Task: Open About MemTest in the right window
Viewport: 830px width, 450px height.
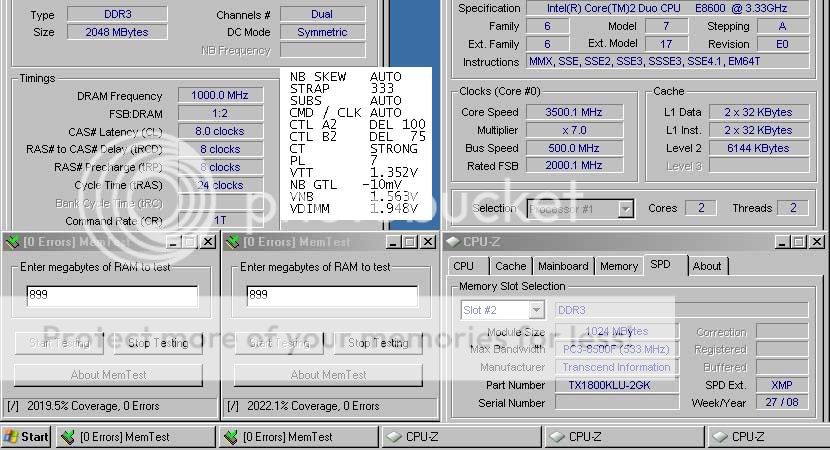Action: click(x=329, y=375)
